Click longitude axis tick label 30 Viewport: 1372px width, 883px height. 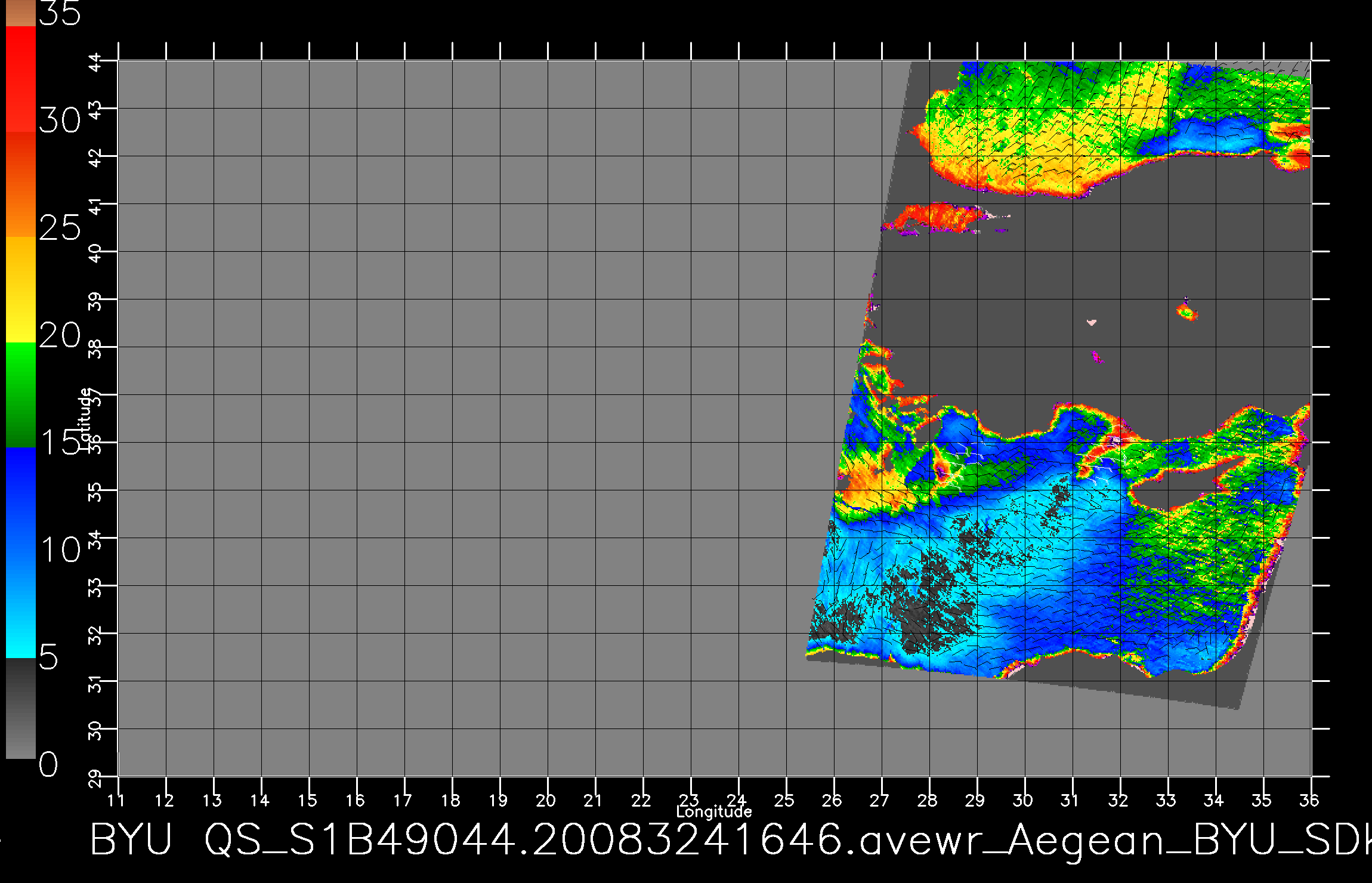click(1023, 800)
